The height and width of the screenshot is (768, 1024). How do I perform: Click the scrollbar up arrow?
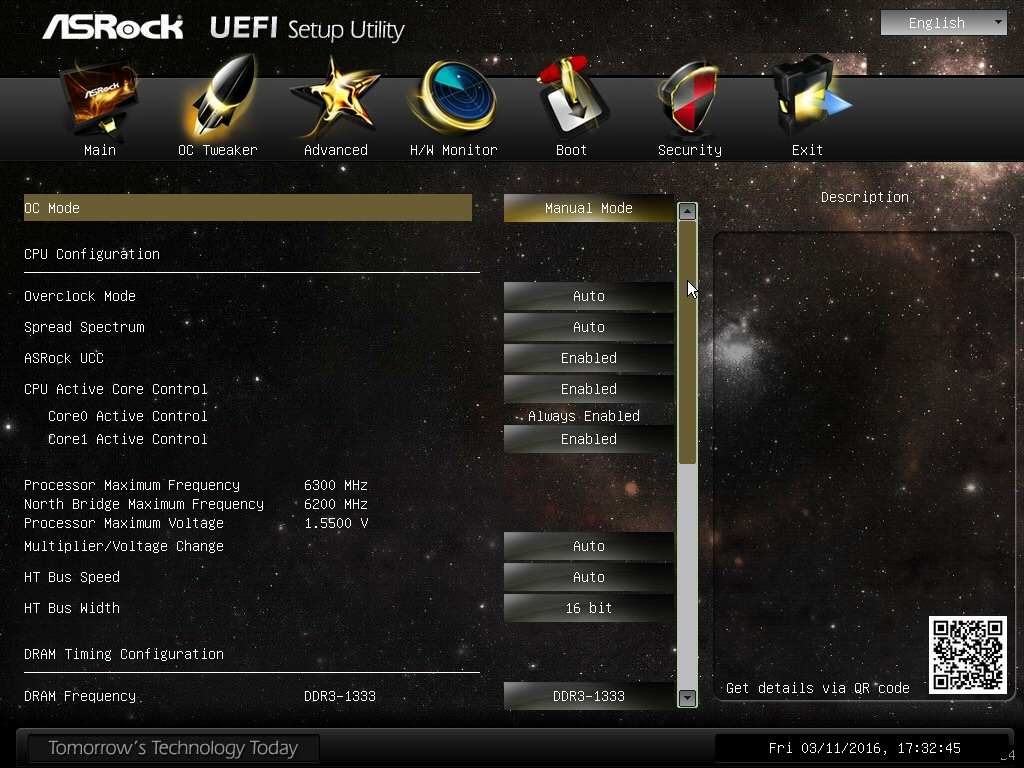(x=687, y=212)
